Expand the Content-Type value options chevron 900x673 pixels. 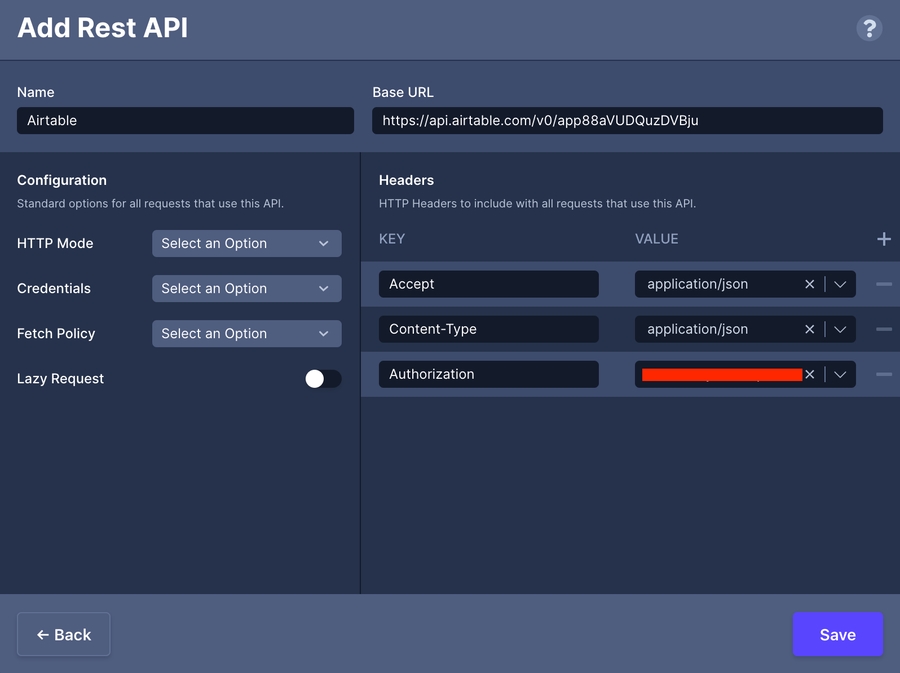pyautogui.click(x=840, y=329)
